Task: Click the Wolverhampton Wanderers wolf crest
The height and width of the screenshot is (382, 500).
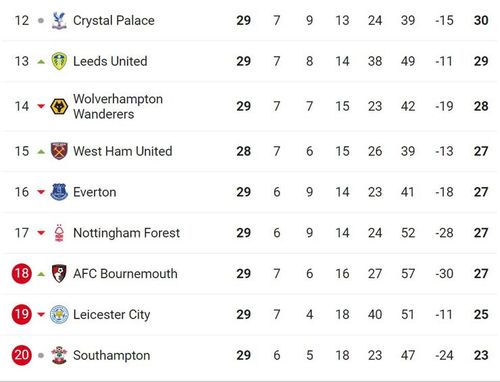Action: 59,107
